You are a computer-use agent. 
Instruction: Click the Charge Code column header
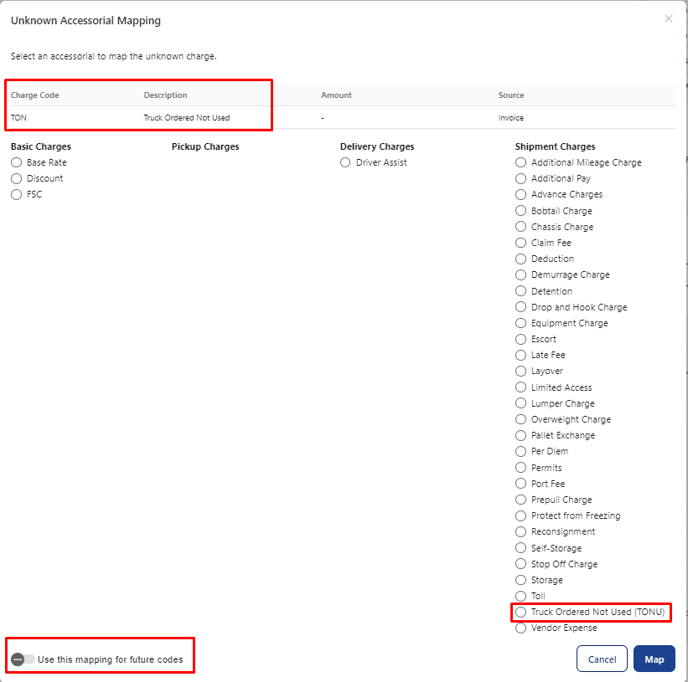[x=35, y=95]
